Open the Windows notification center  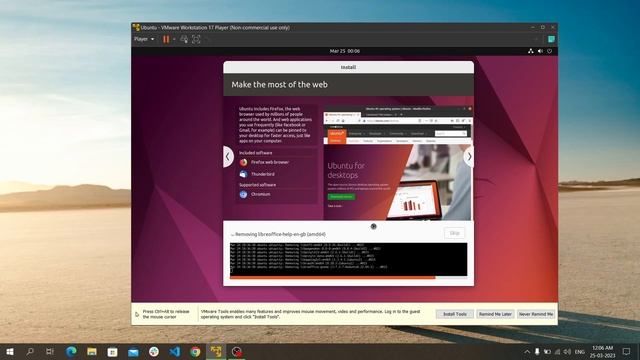(x=627, y=351)
